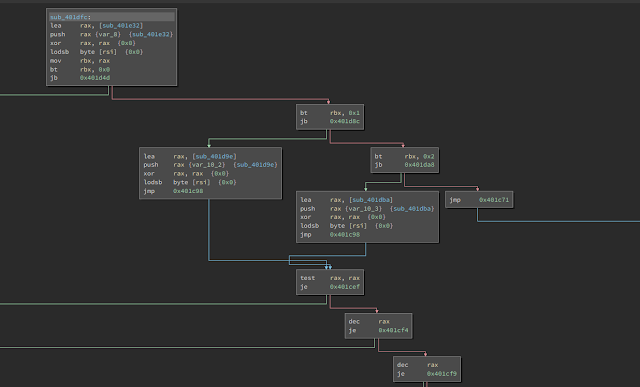
Task: Follow jmp 0x401c98 in the sub_401d9e block
Action: point(188,191)
